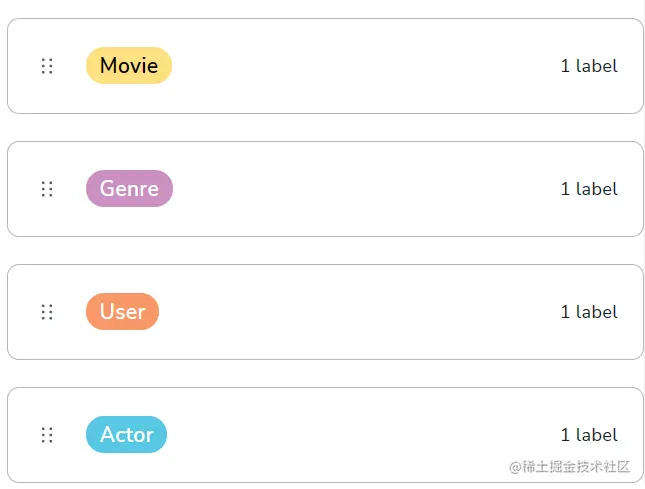645x489 pixels.
Task: Grab the drag handle beside Movie
Action: click(x=47, y=66)
